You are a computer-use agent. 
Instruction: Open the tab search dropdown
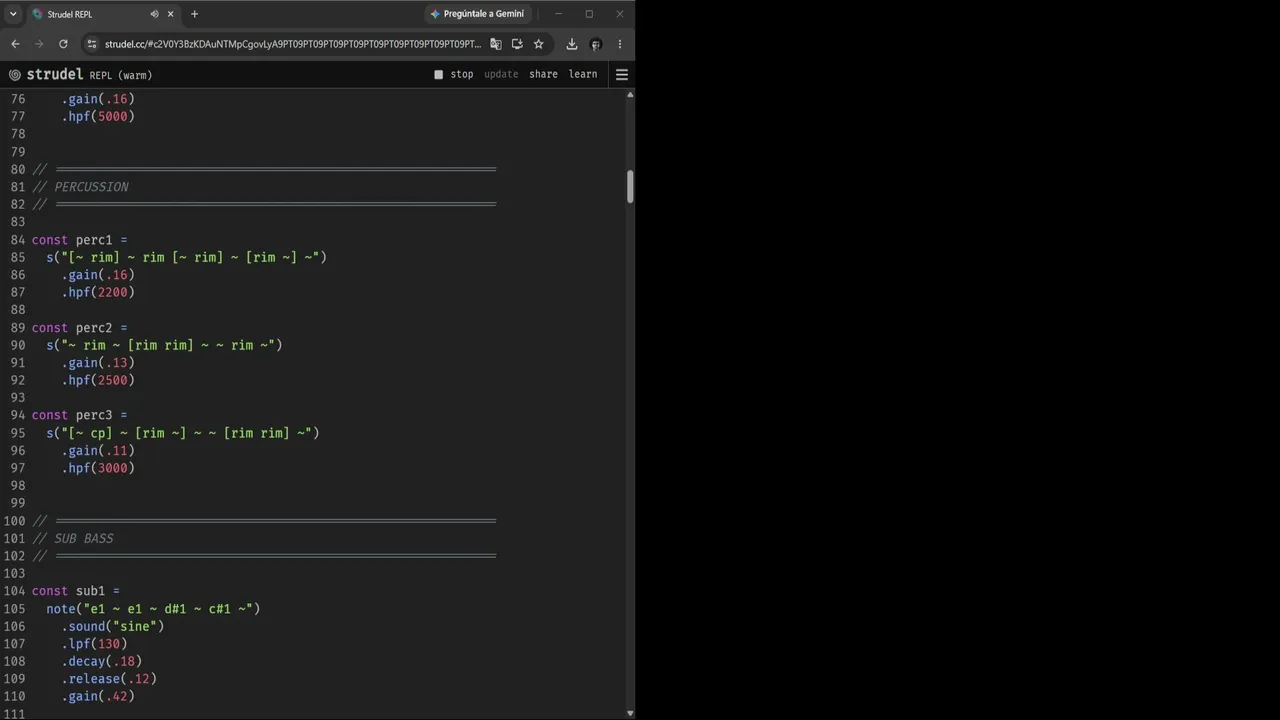(13, 14)
